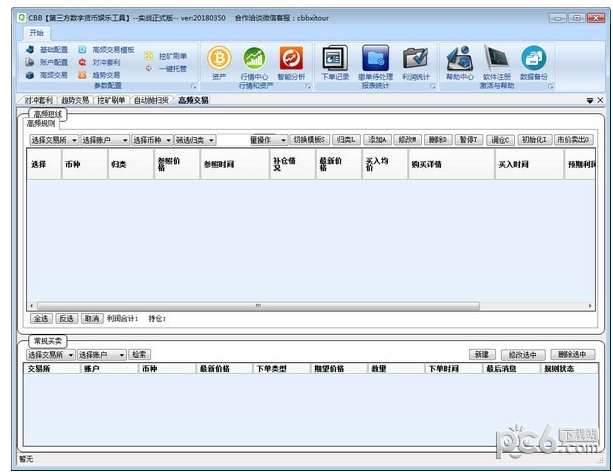
Task: Click the 市价卖出O button
Action: coord(574,140)
